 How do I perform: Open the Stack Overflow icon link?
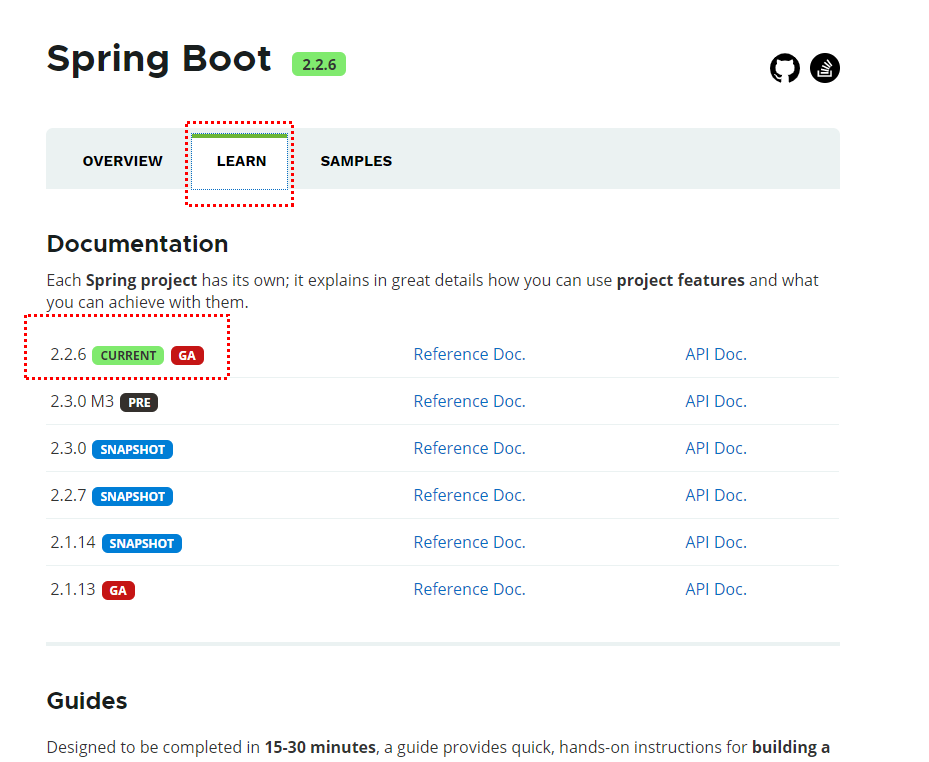825,68
